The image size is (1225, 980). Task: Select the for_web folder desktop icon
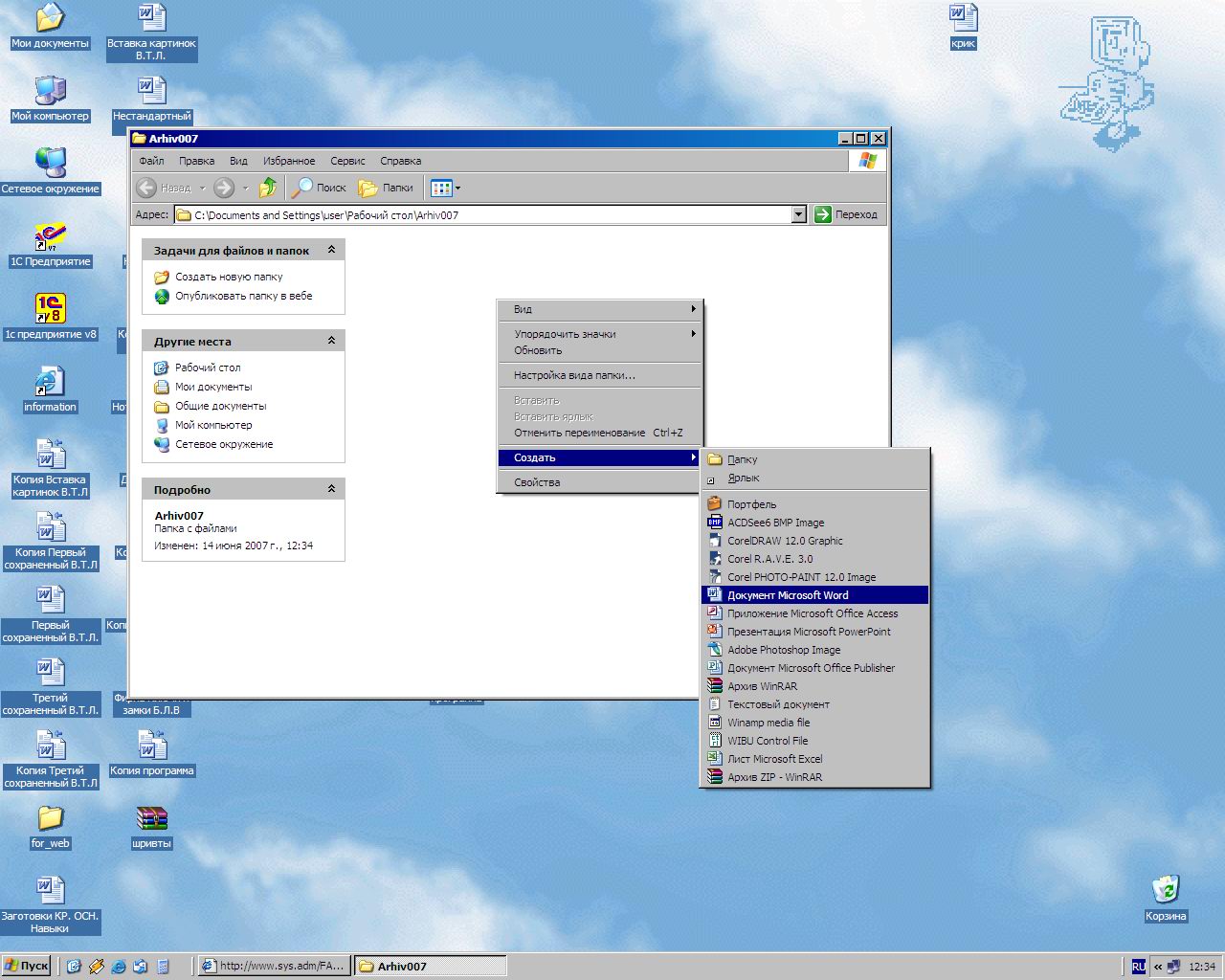pyautogui.click(x=50, y=827)
